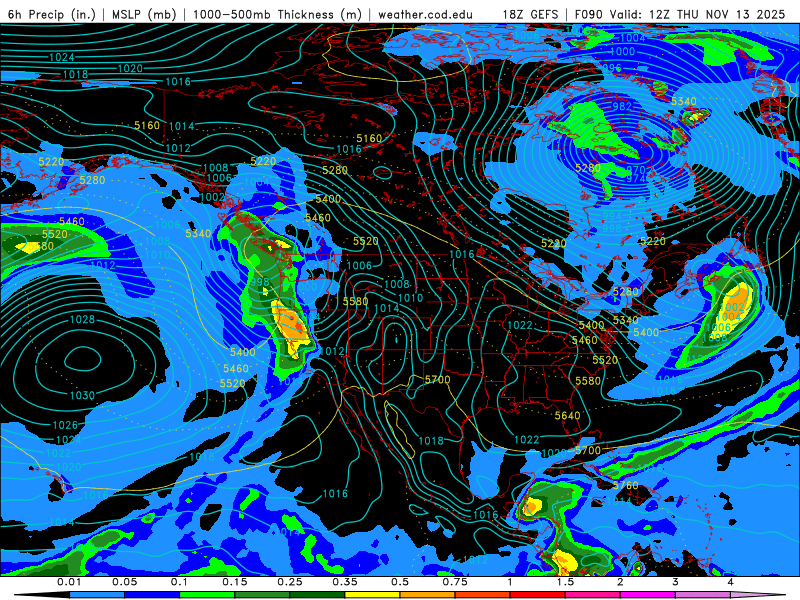The image size is (800, 600).
Task: Click the 1.5 legend value
Action: click(565, 582)
